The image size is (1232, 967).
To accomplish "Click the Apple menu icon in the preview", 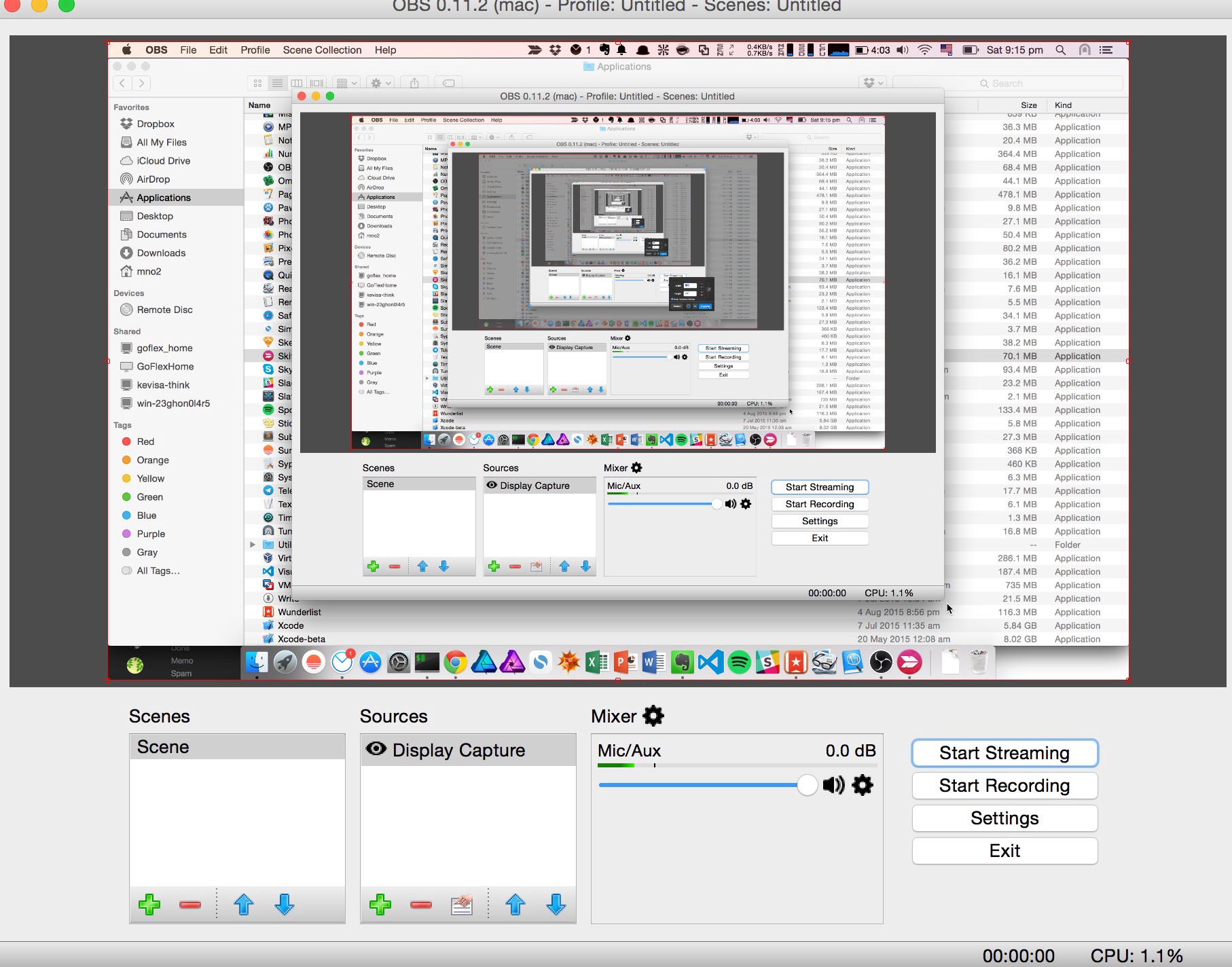I will (x=126, y=50).
